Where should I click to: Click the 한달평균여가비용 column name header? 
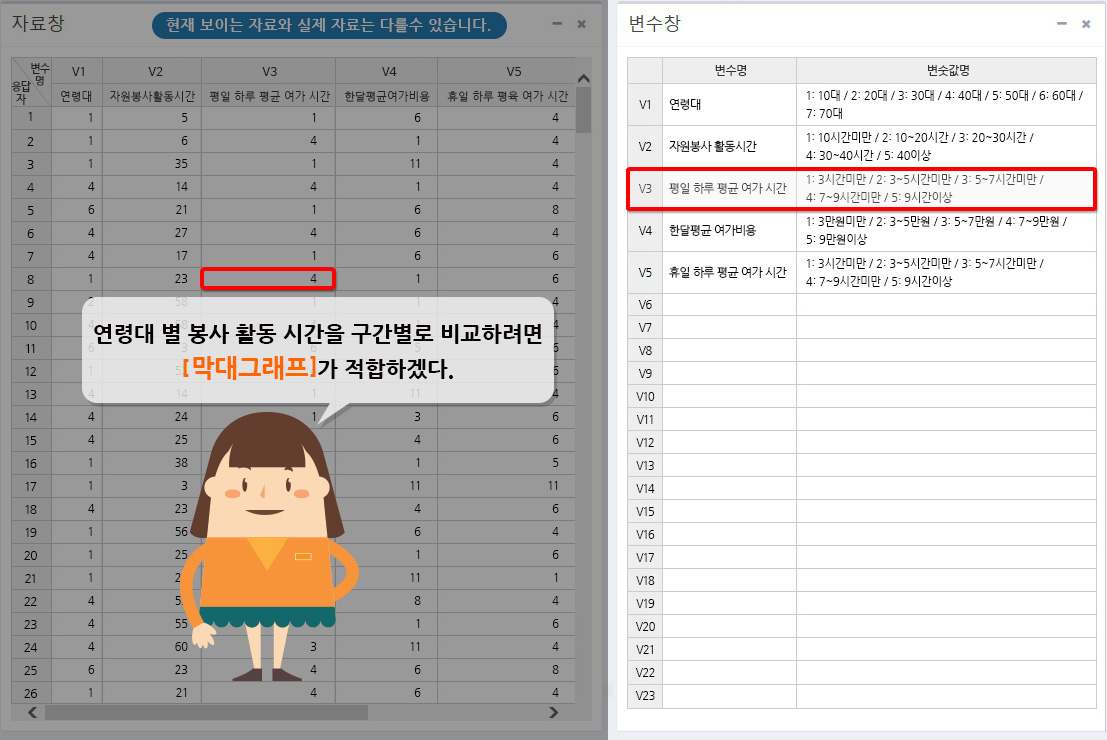pos(387,96)
